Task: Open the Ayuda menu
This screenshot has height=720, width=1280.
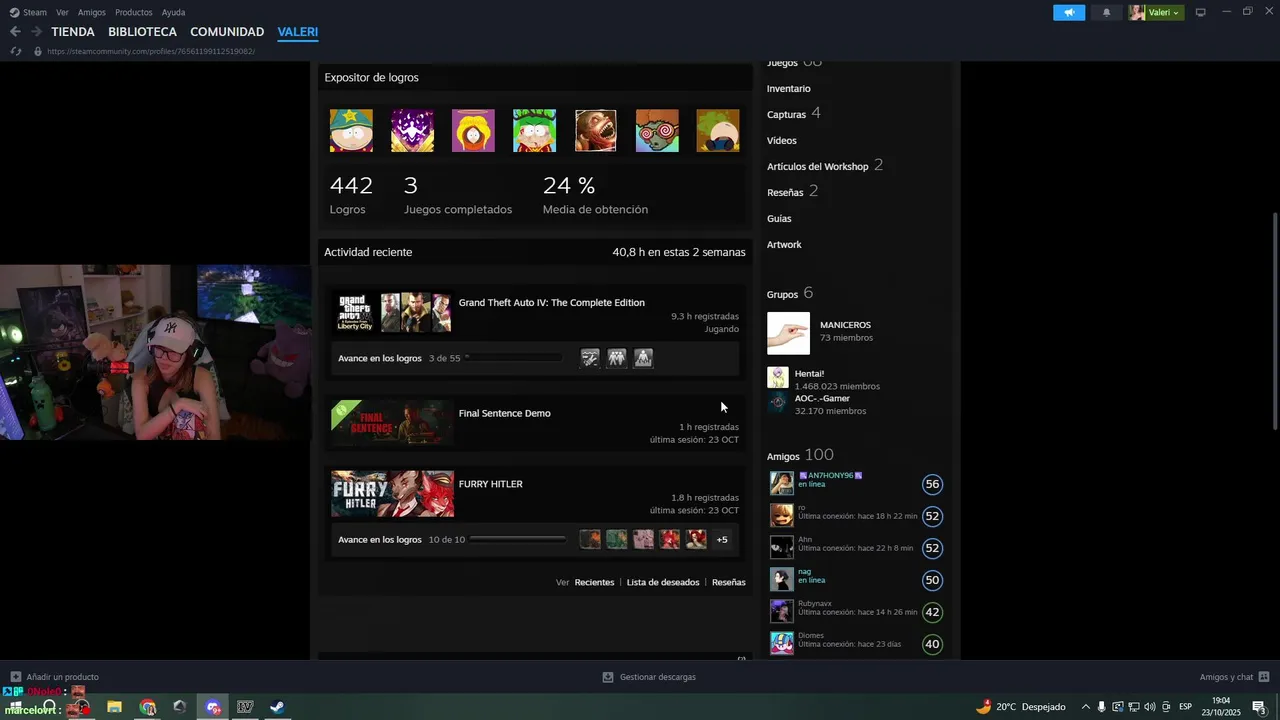Action: pyautogui.click(x=173, y=12)
